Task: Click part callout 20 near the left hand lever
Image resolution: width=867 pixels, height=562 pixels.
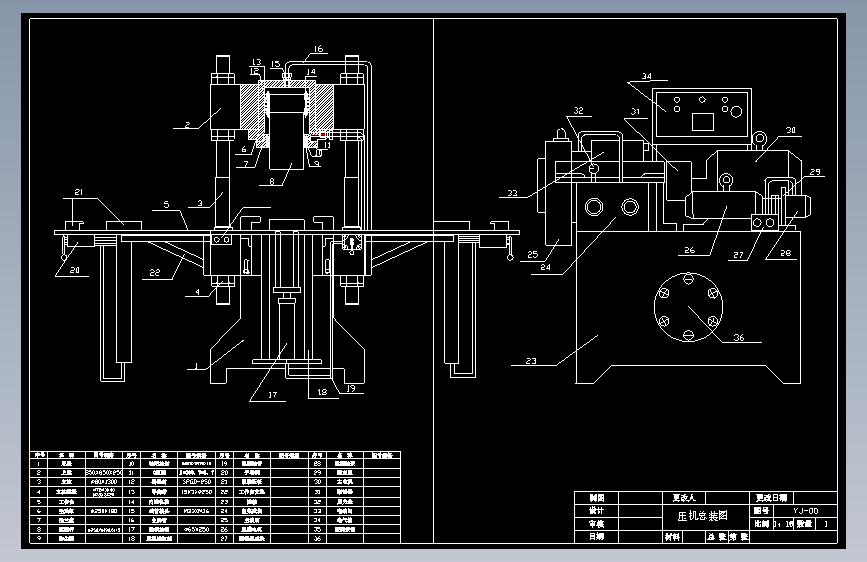Action: [75, 270]
